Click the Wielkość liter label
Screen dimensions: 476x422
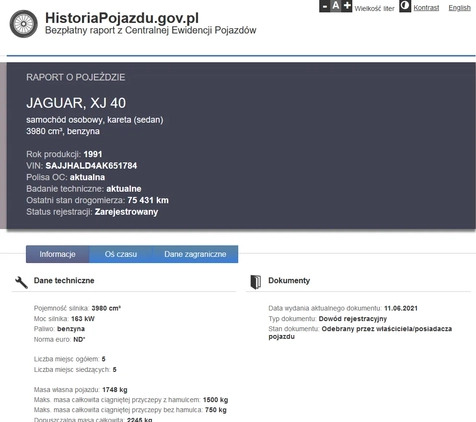point(374,9)
